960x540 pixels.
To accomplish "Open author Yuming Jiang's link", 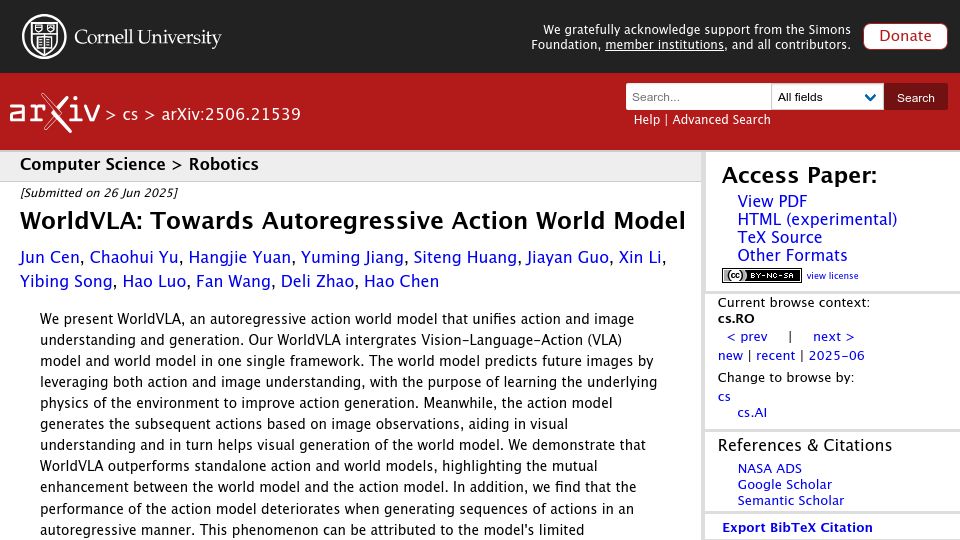I will point(352,257).
